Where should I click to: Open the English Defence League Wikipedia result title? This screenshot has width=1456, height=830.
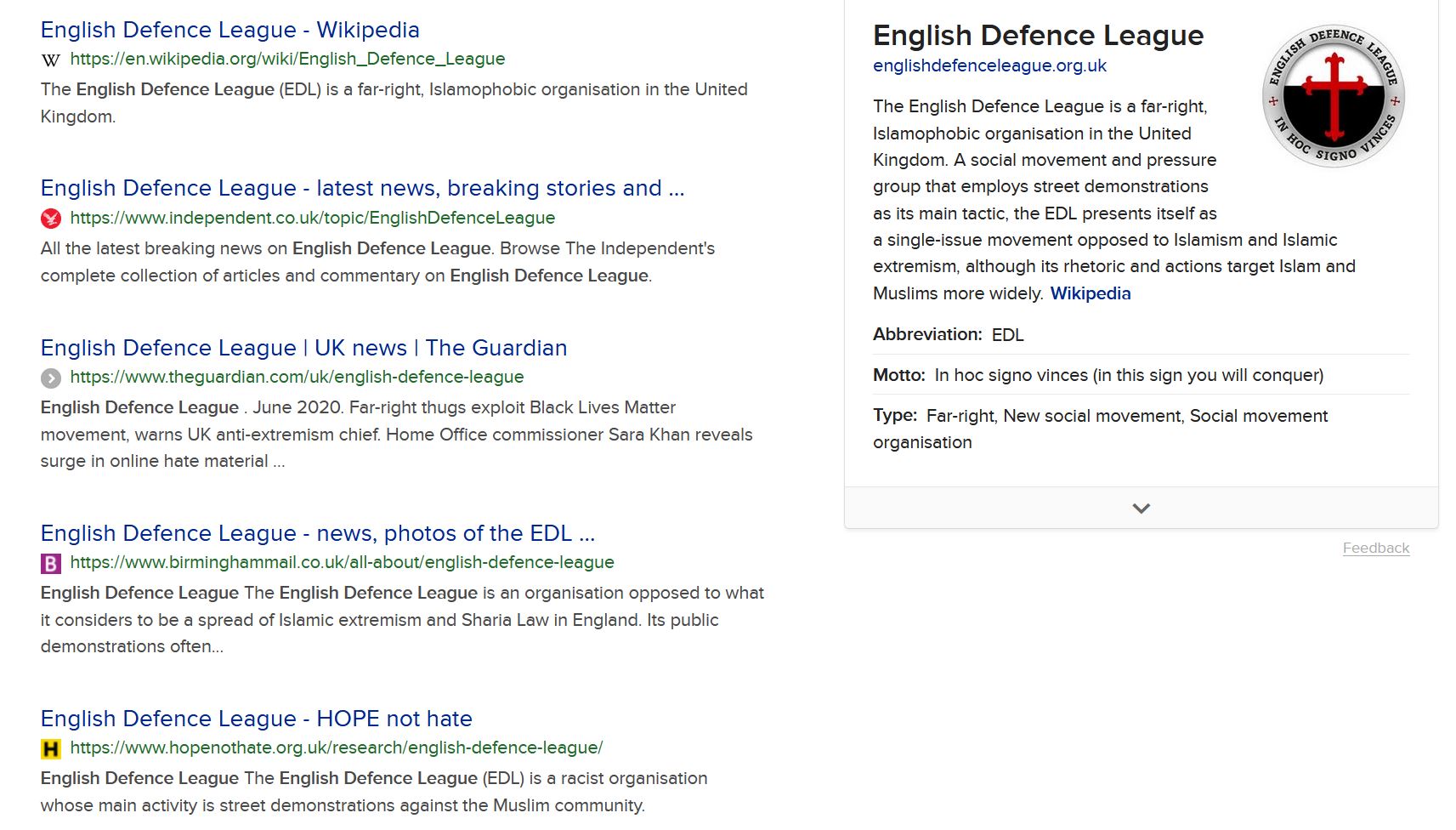pyautogui.click(x=229, y=30)
